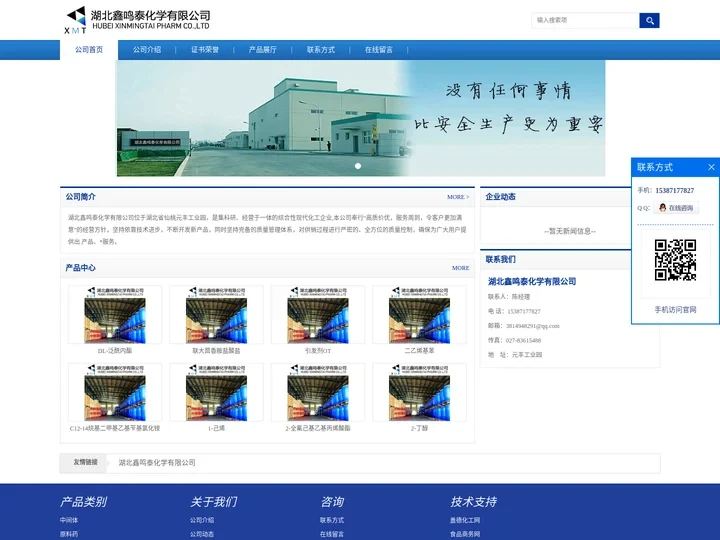Open footer link 原料药
The height and width of the screenshot is (540, 720).
[69, 534]
